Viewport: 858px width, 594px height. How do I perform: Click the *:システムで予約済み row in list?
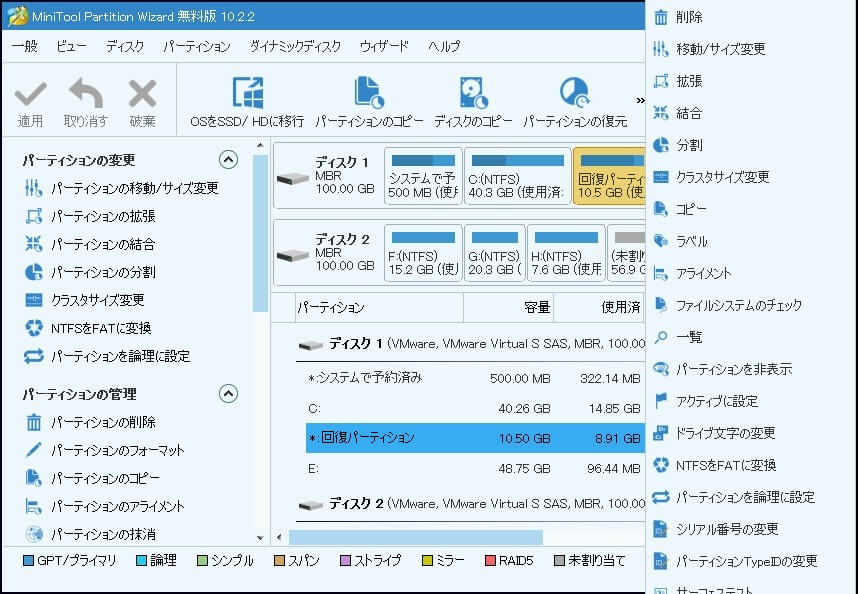[475, 378]
